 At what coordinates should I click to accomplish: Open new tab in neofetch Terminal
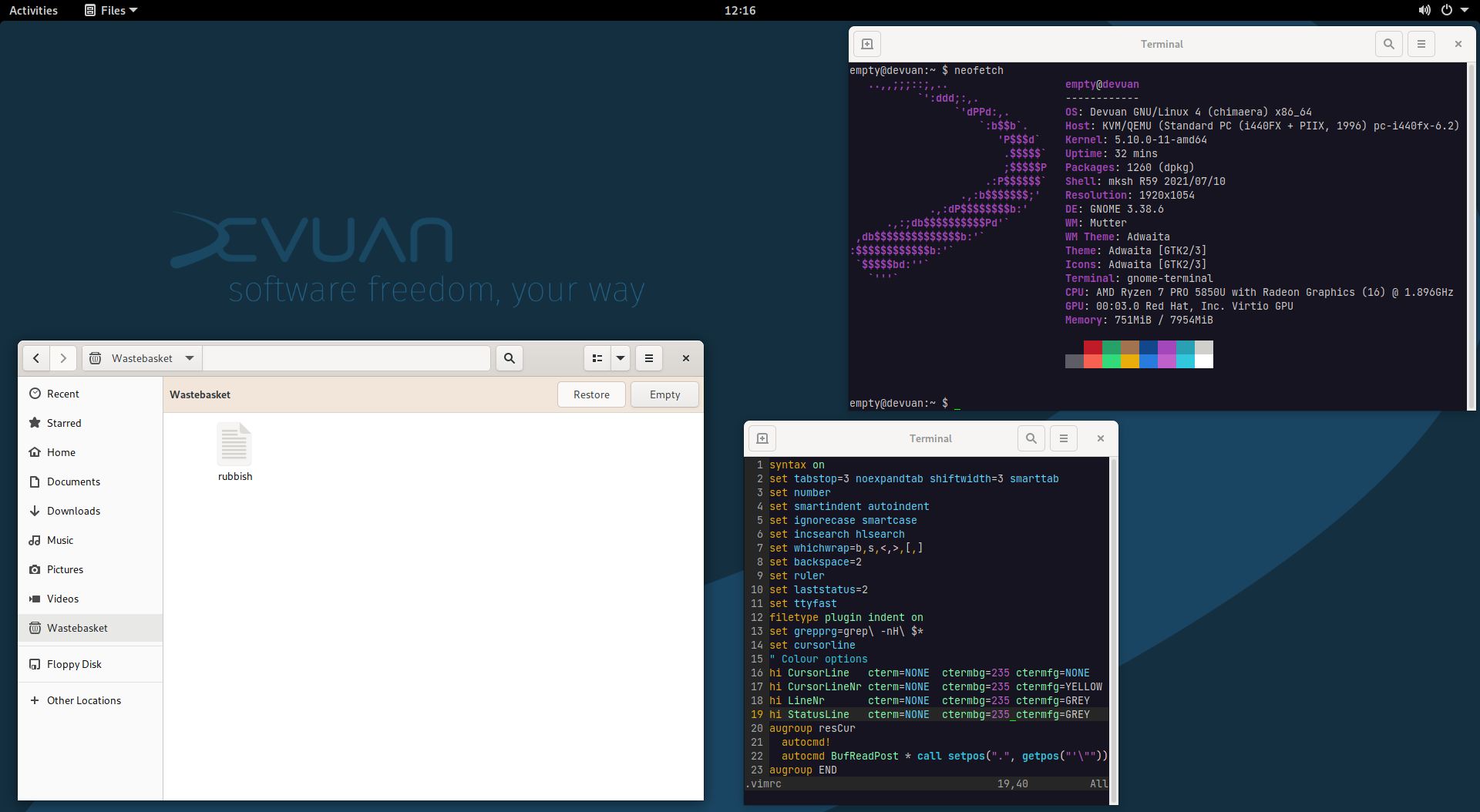[x=867, y=44]
